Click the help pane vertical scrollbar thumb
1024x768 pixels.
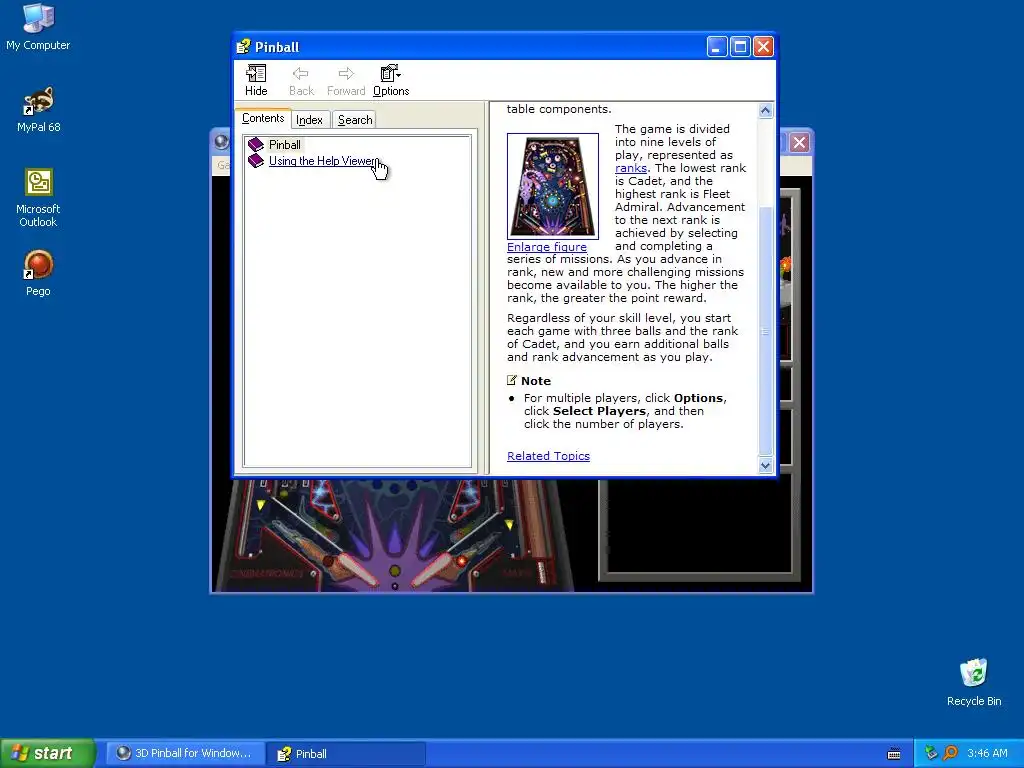[765, 331]
